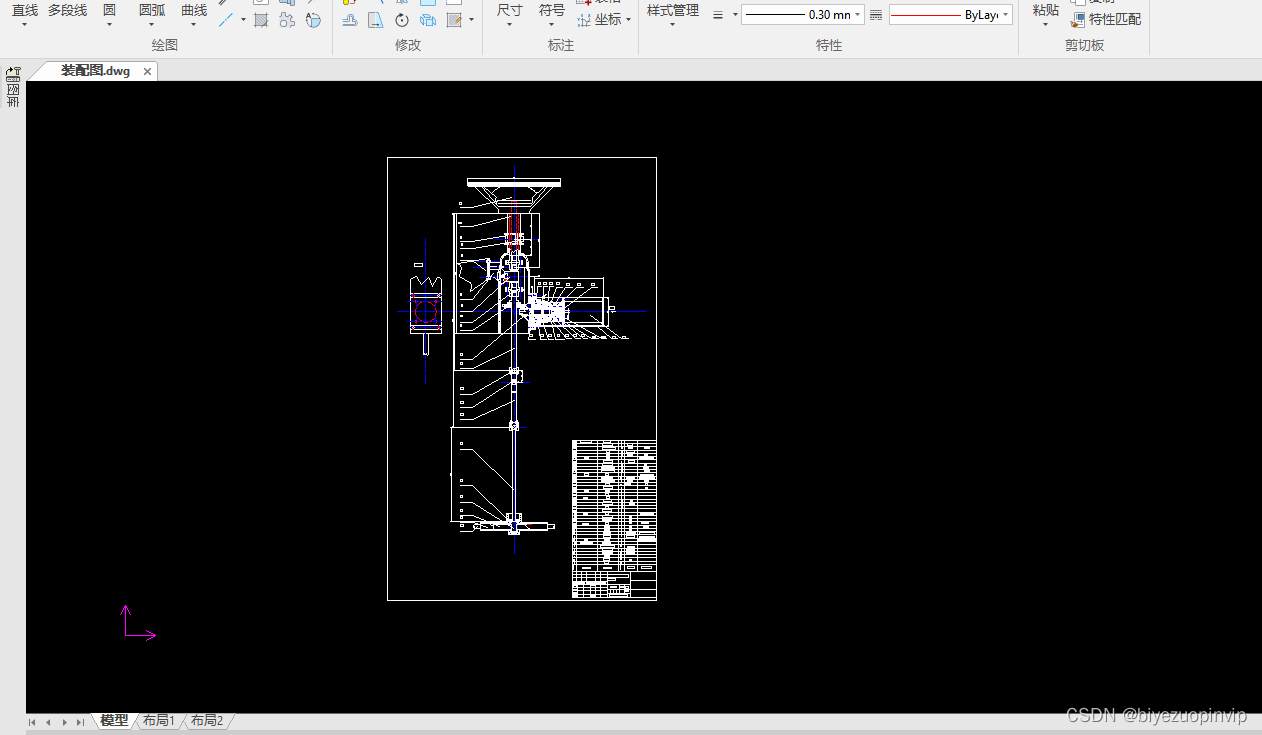Click the 粘贴 paste button
The image size is (1262, 735).
pos(1045,16)
